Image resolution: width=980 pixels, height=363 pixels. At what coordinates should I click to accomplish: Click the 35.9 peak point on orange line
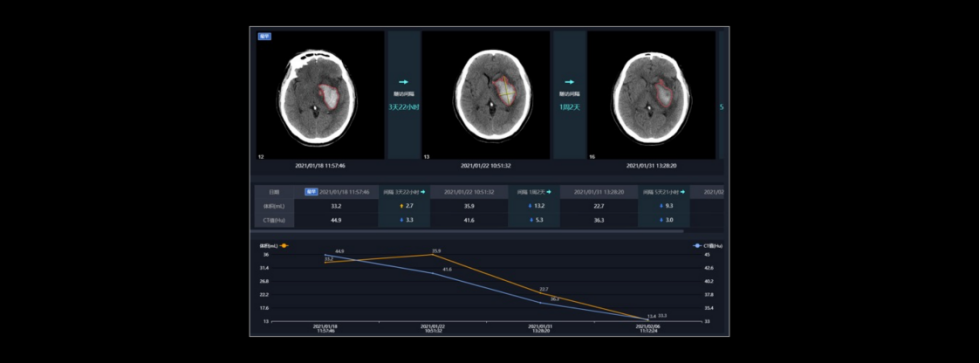pyautogui.click(x=434, y=254)
